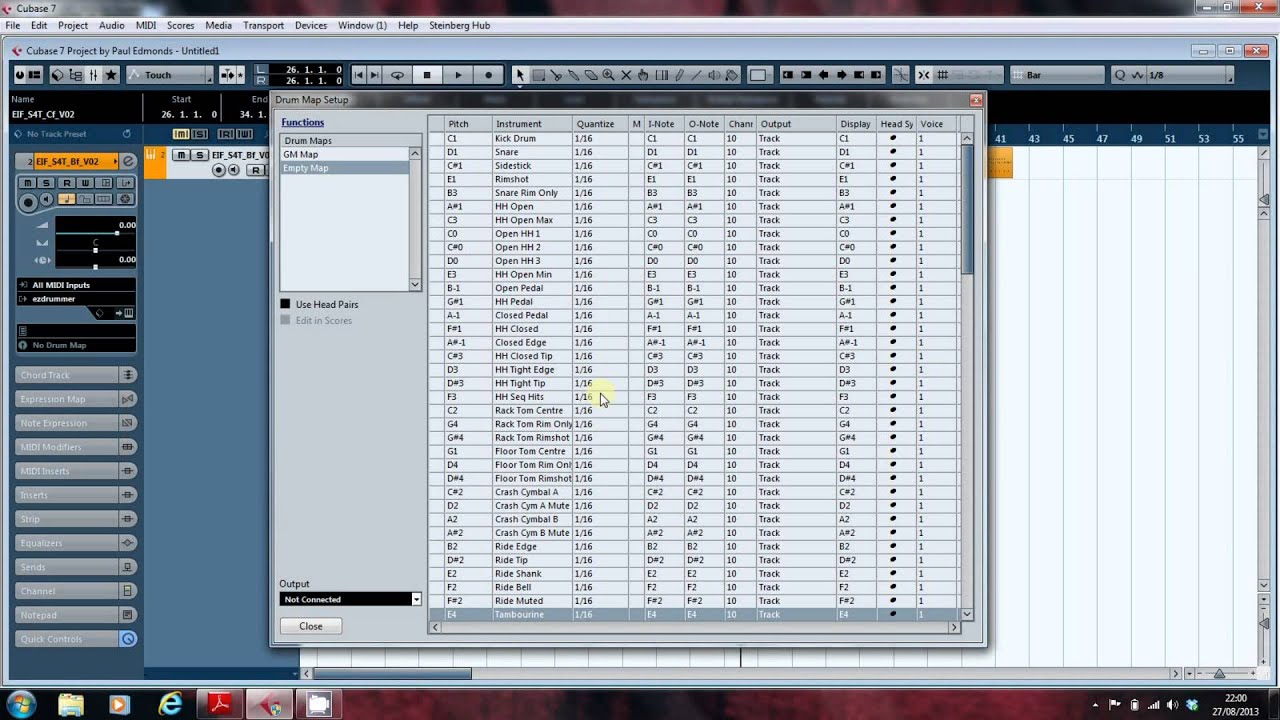Screen dimensions: 1280x720
Task: Select the Glue tool
Action: point(573,75)
